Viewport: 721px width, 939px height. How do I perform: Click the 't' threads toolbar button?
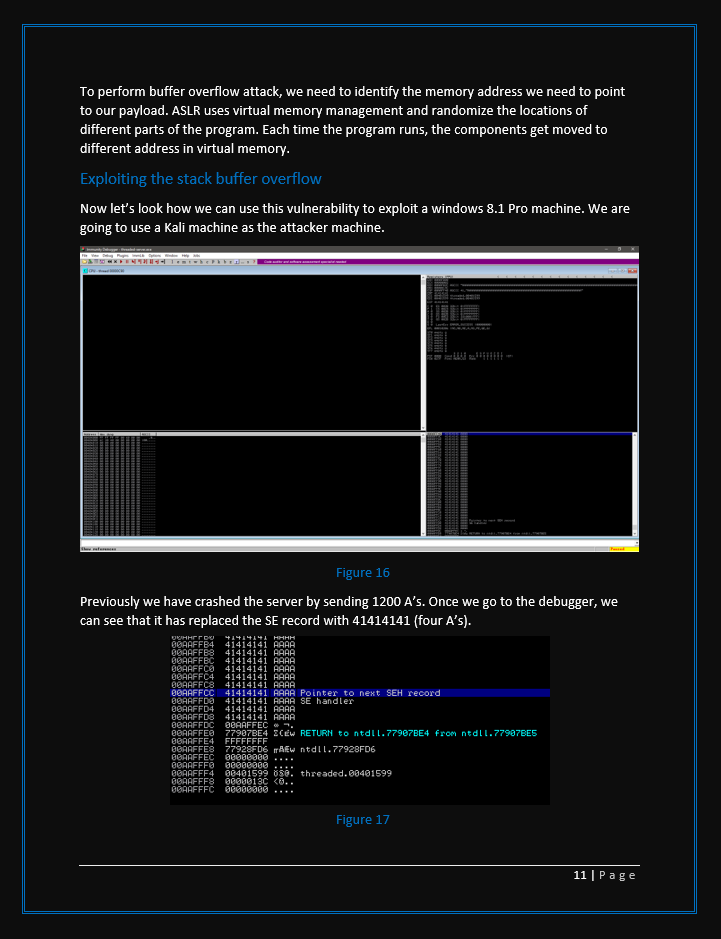(x=189, y=262)
